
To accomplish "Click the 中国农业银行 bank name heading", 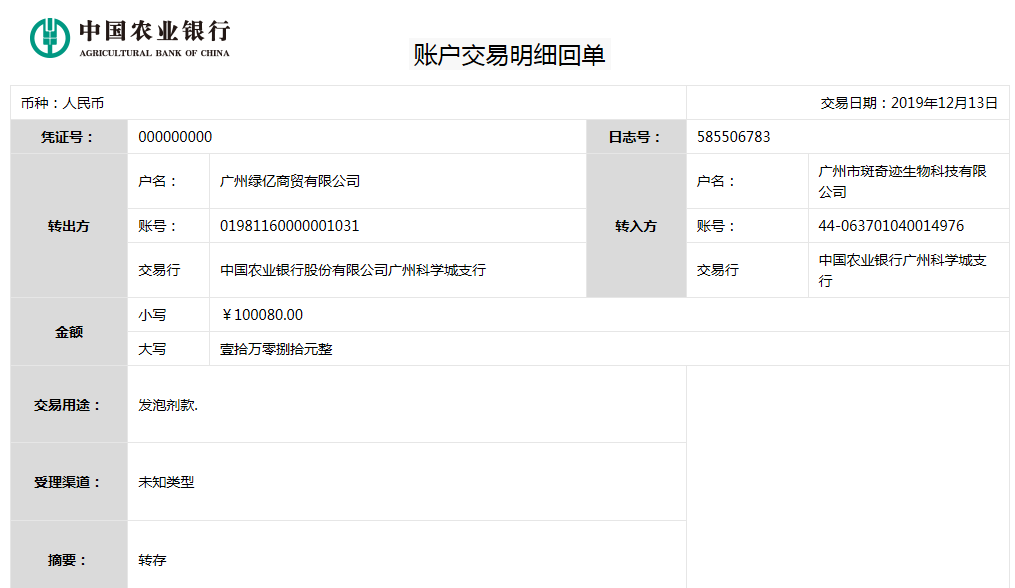I will coord(155,31).
